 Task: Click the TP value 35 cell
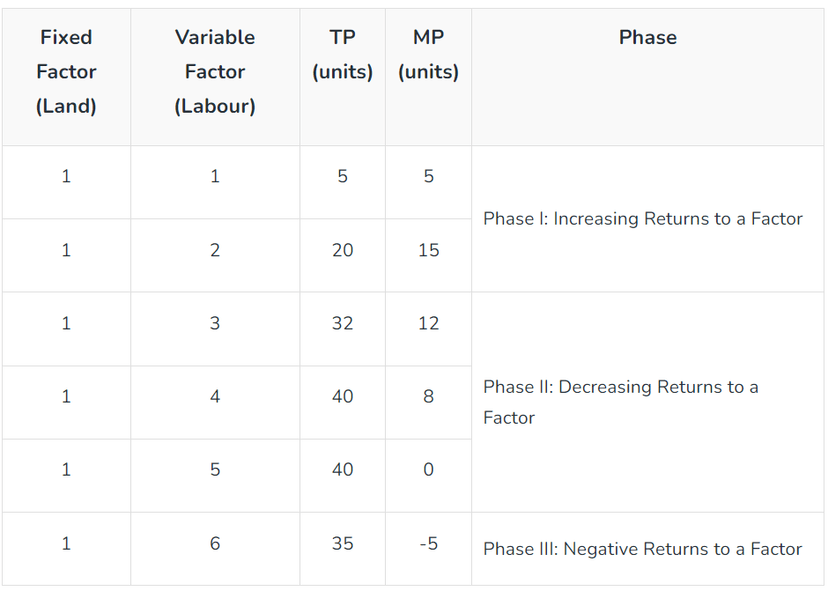pyautogui.click(x=342, y=544)
